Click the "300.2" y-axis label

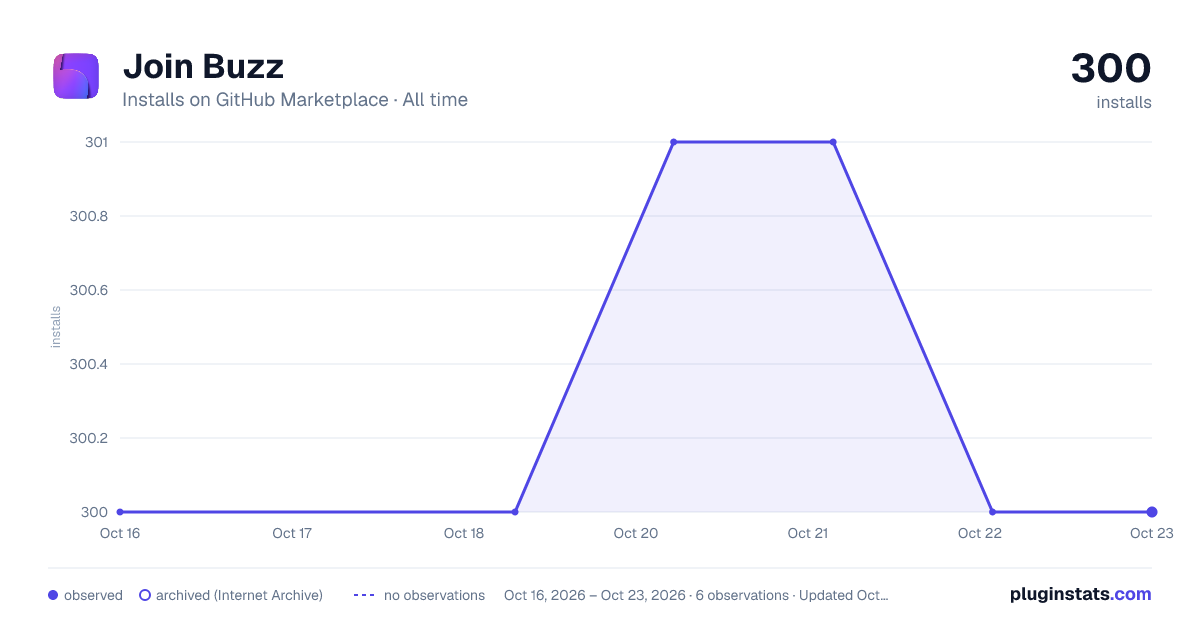point(88,438)
